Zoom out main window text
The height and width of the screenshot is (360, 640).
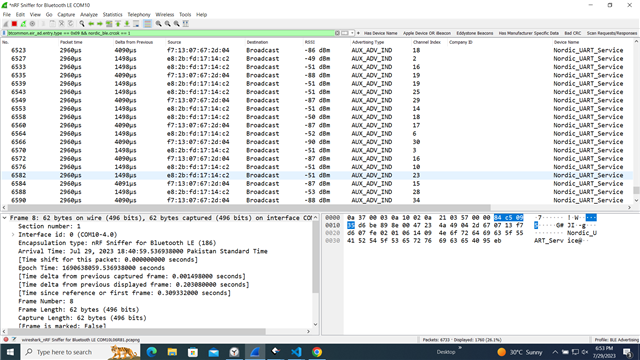pyautogui.click(x=167, y=24)
